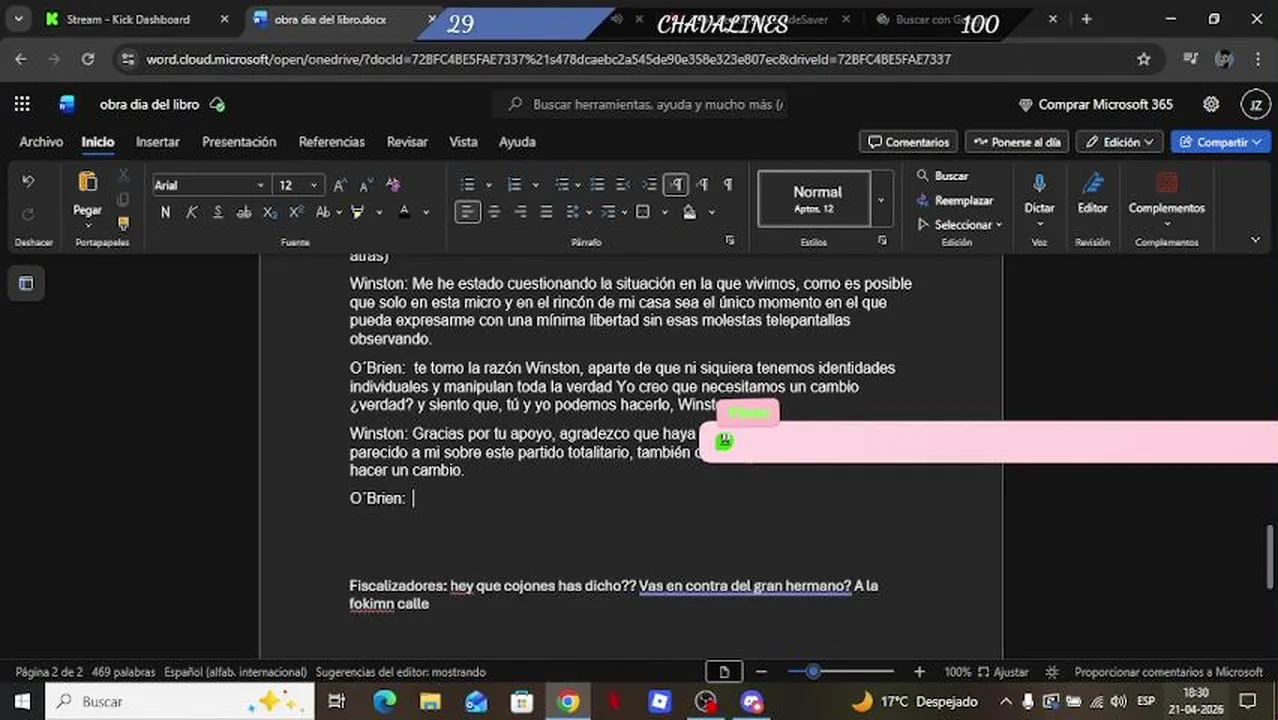Click the Comentarios button
Image resolution: width=1278 pixels, height=720 pixels.
(908, 142)
